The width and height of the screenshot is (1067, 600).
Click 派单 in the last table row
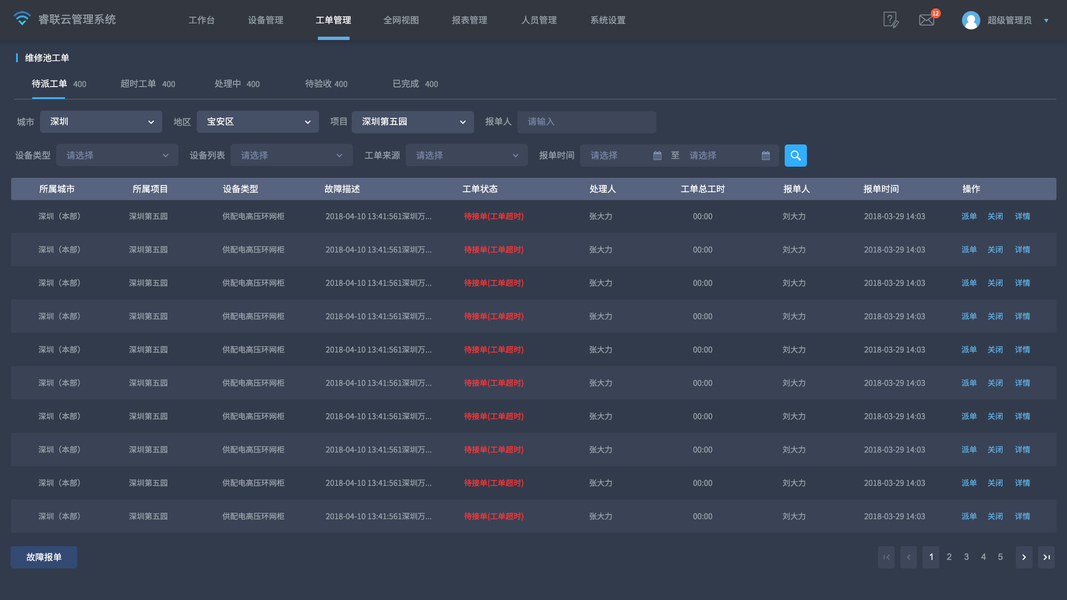[x=969, y=516]
